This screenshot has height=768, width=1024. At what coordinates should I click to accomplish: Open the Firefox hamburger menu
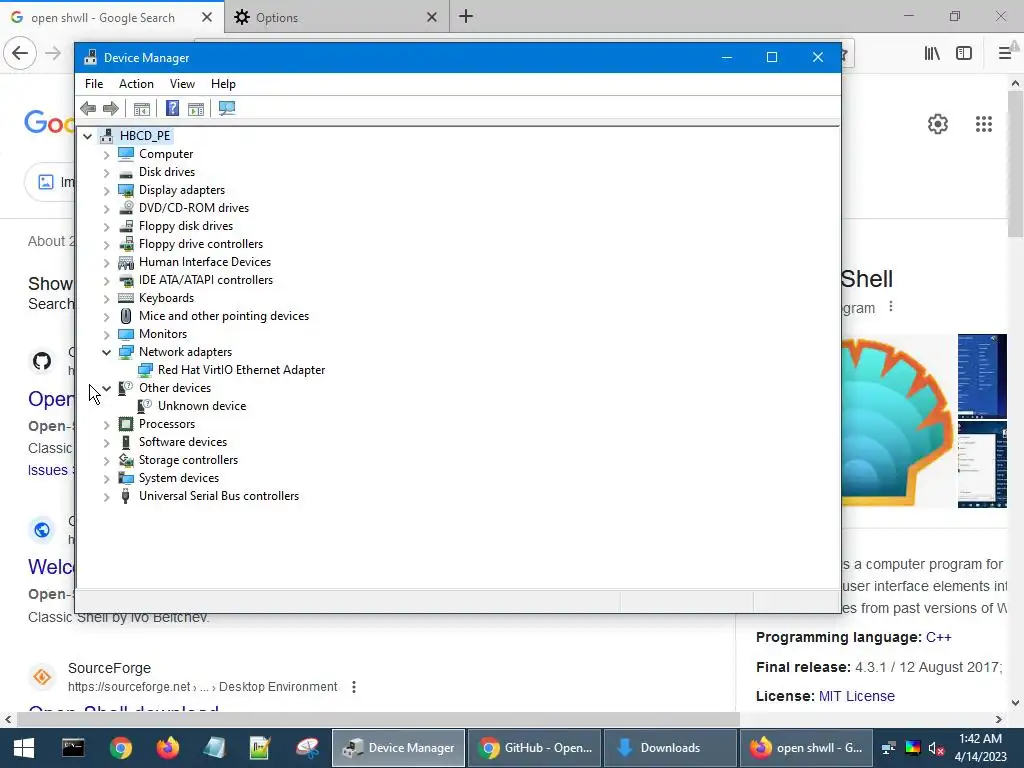tap(1005, 54)
